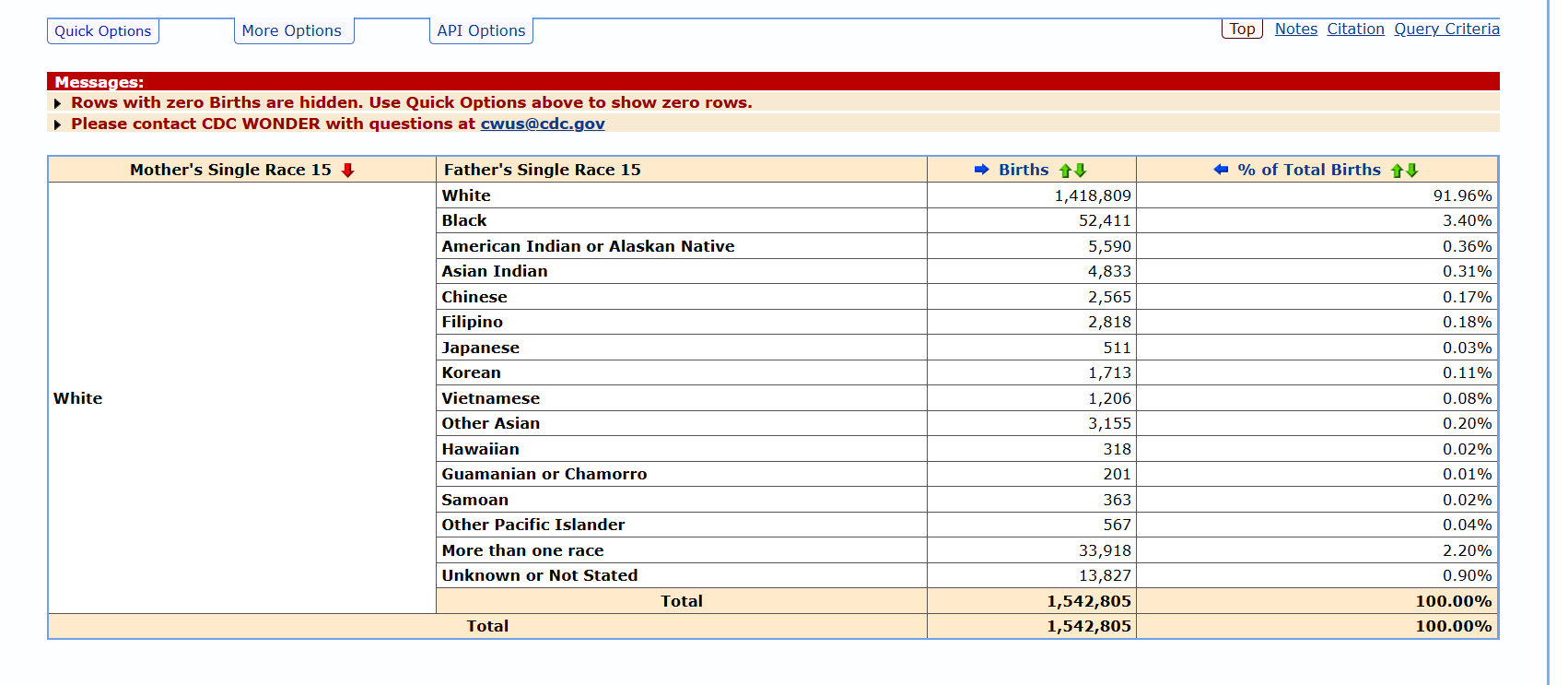Open the Quick Options tab

pyautogui.click(x=102, y=31)
